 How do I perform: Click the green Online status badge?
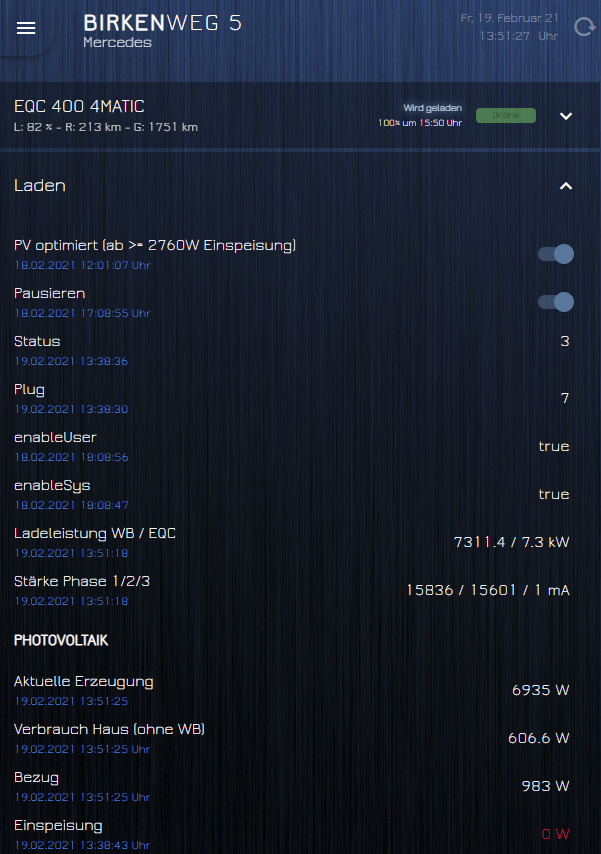pos(506,115)
